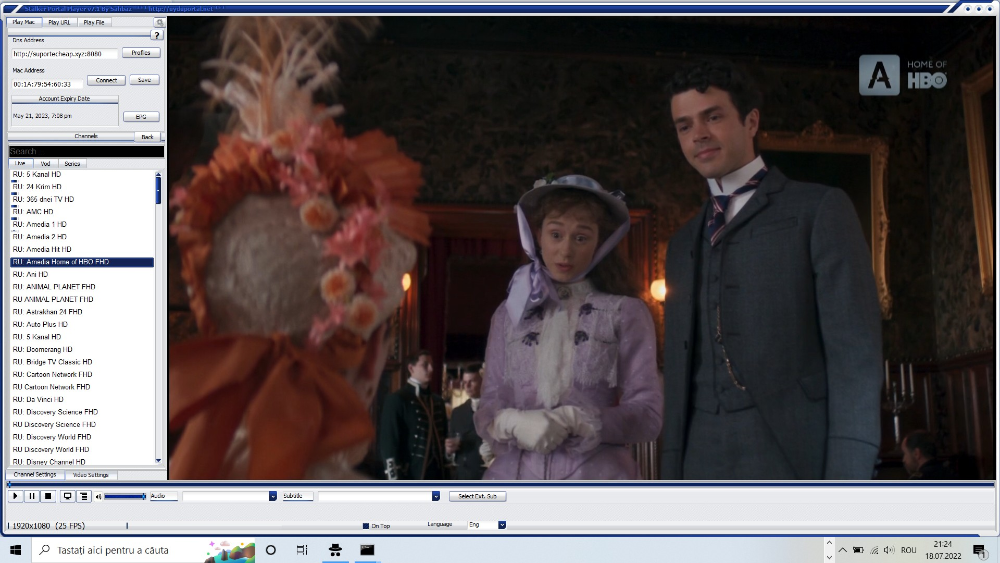The height and width of the screenshot is (563, 1000).
Task: Click the magnifier search icon at top
Action: (x=159, y=22)
